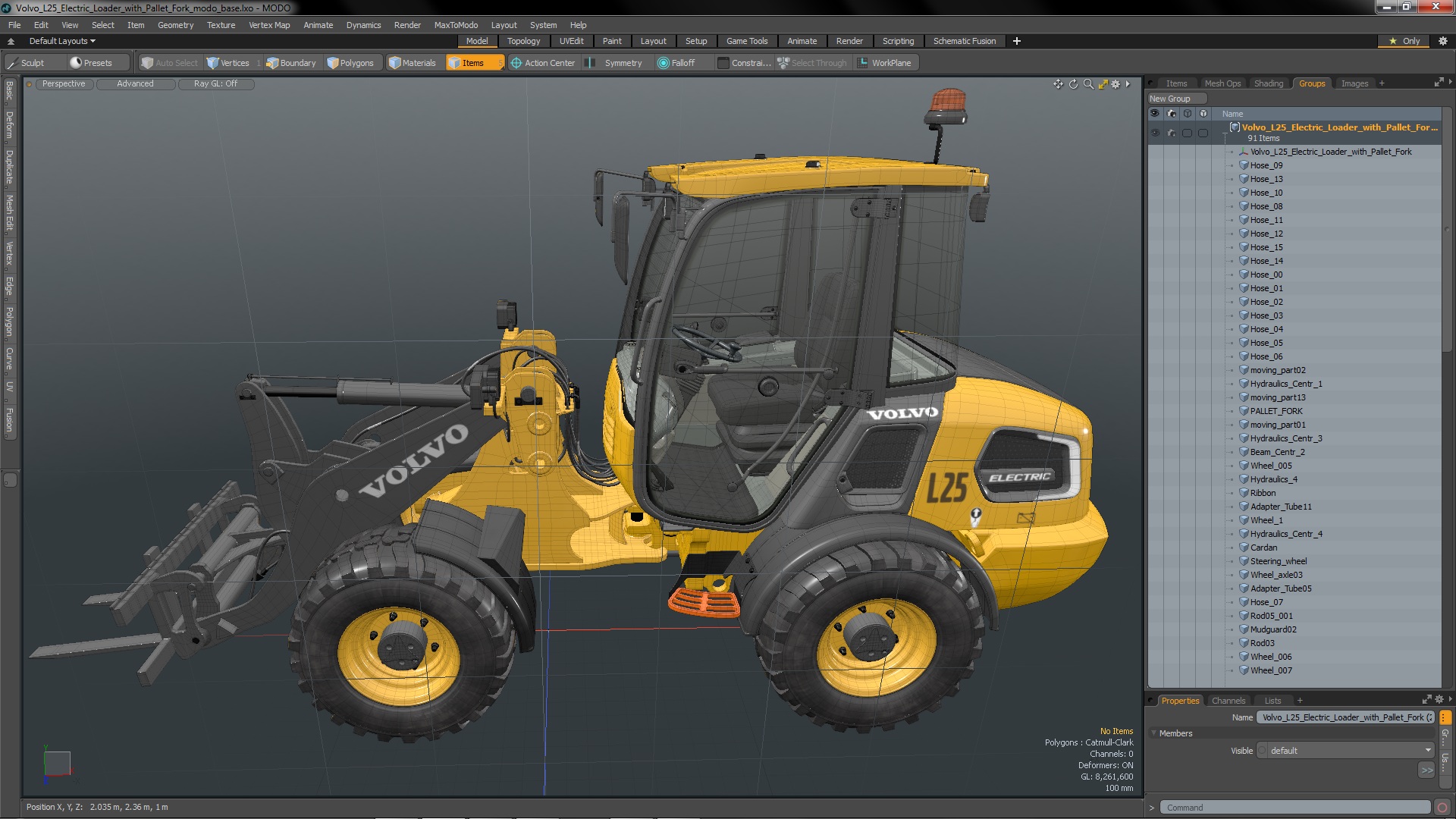Click the Constraints tool button
The height and width of the screenshot is (819, 1456).
pos(744,63)
